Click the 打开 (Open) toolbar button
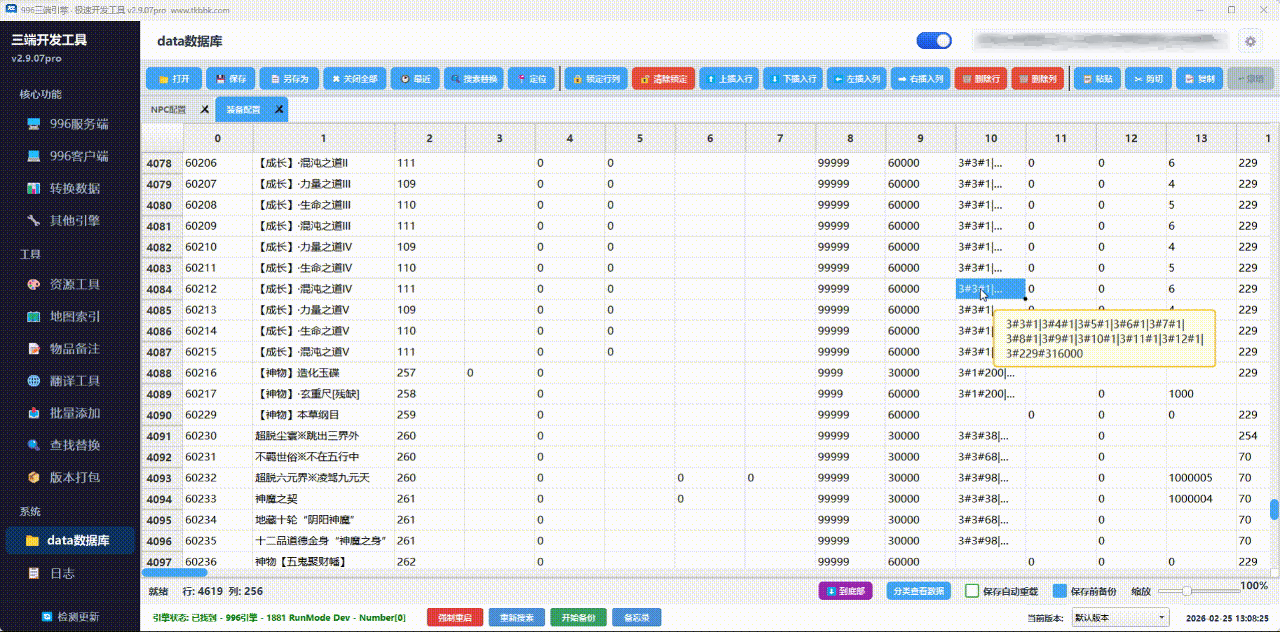The width and height of the screenshot is (1280, 632). [x=172, y=79]
